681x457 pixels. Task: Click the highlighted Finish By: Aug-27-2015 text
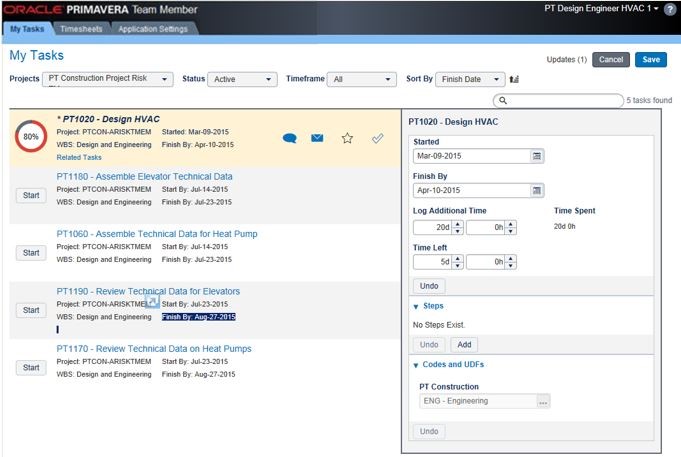click(x=198, y=317)
